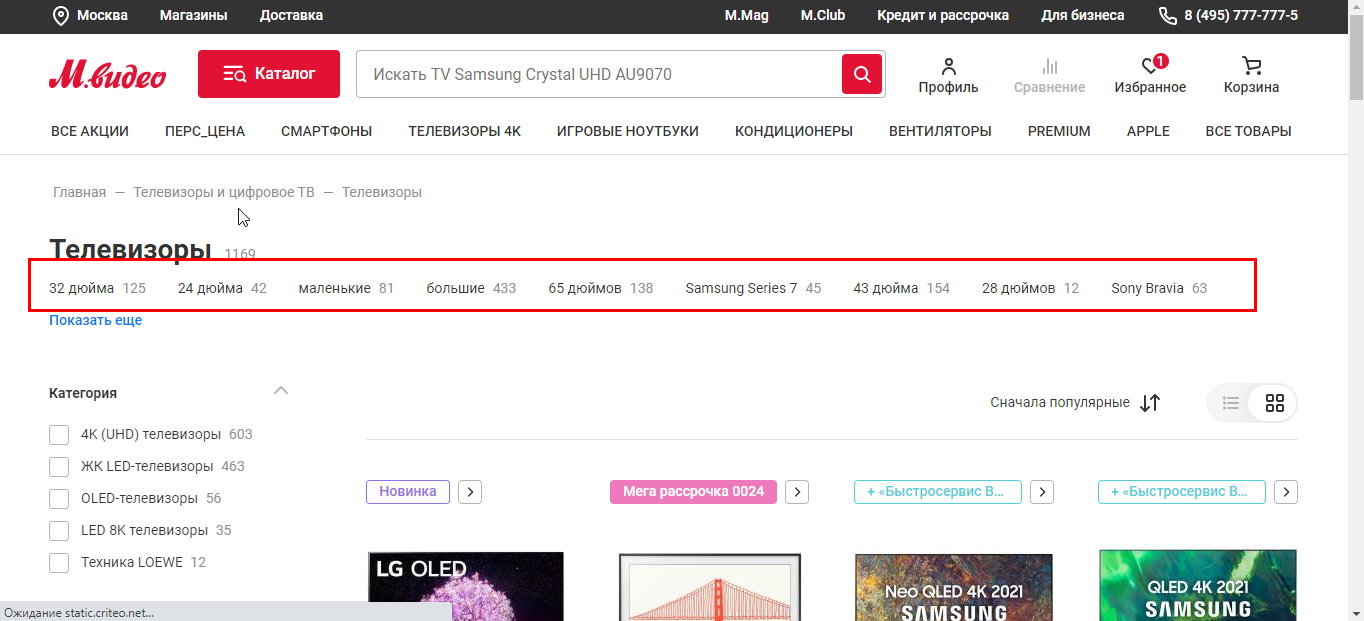
Task: Open PREMIUM menu item
Action: point(1059,131)
